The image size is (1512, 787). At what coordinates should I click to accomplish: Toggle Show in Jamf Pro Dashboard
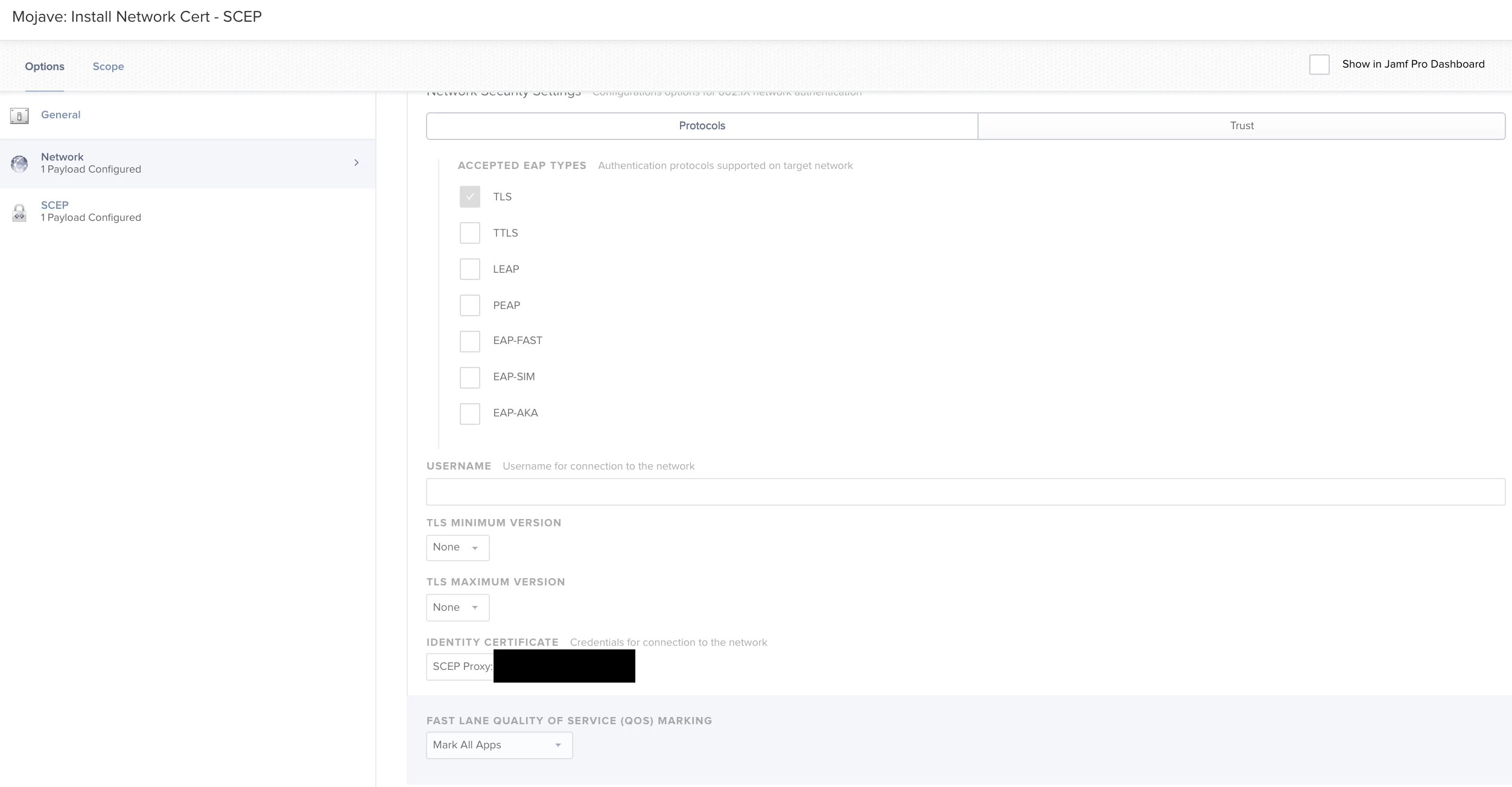(1319, 65)
